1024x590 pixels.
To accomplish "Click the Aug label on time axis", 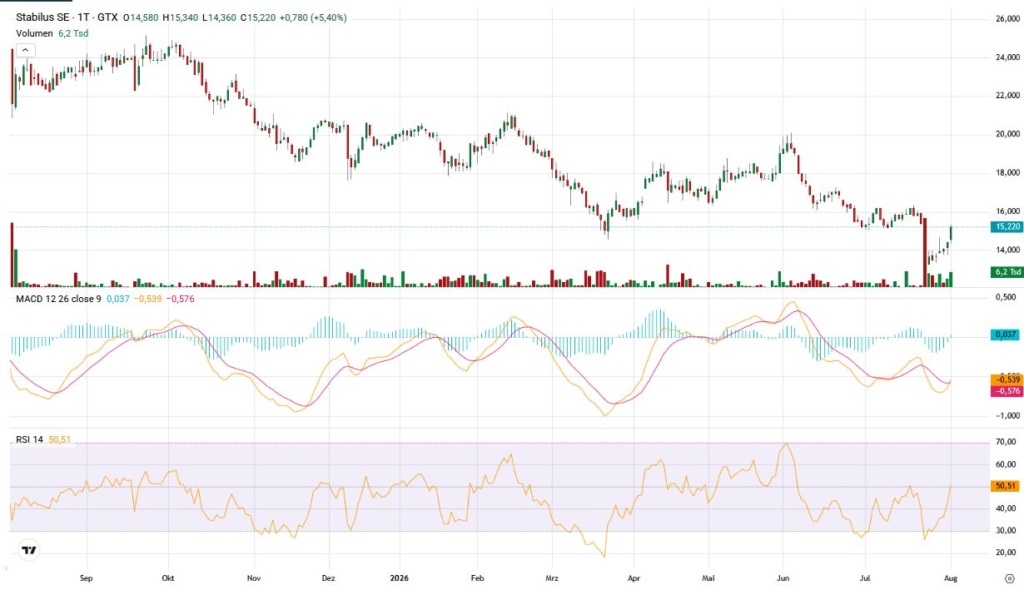I will [x=951, y=578].
